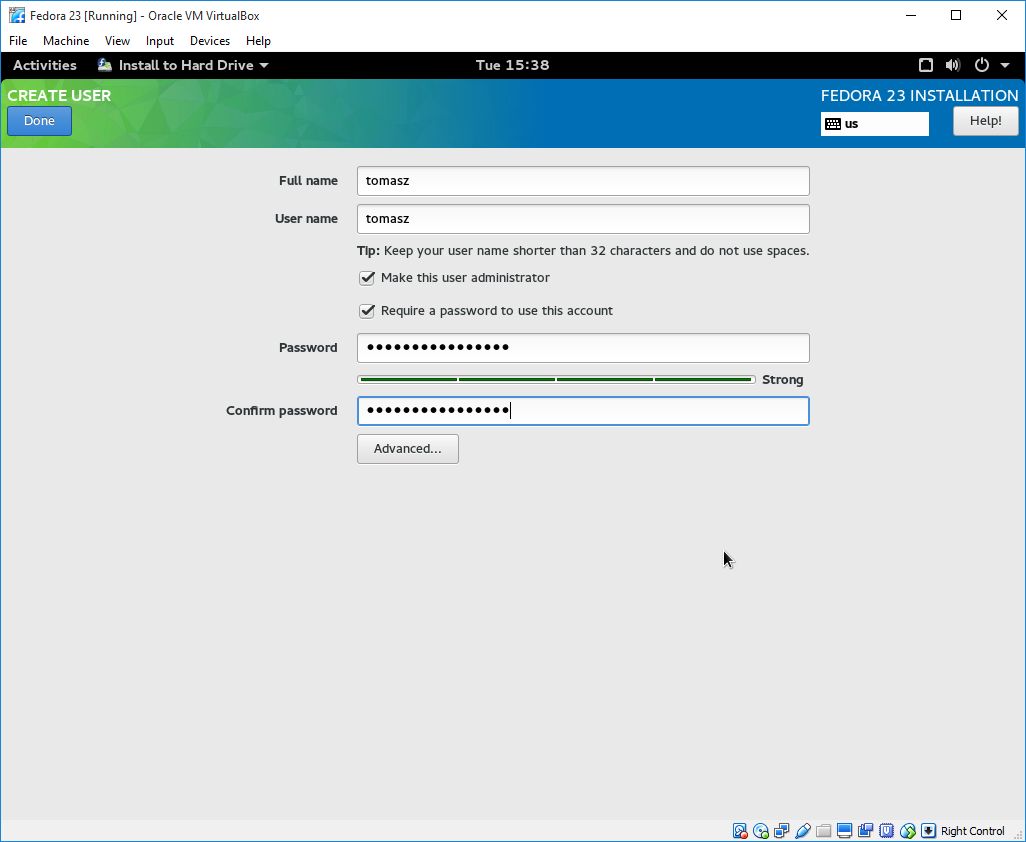Screen dimensions: 1026x842
Task: Uncheck Make this user administrator
Action: [x=367, y=278]
